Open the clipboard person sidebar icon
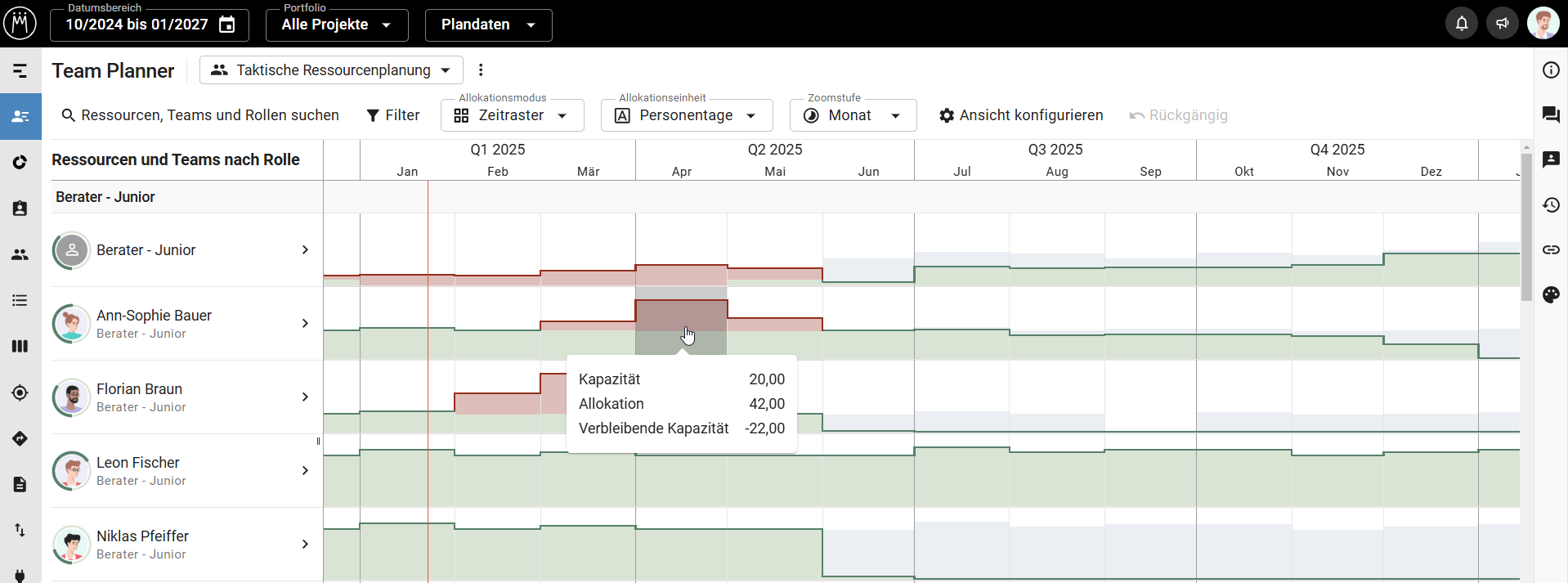 [20, 209]
